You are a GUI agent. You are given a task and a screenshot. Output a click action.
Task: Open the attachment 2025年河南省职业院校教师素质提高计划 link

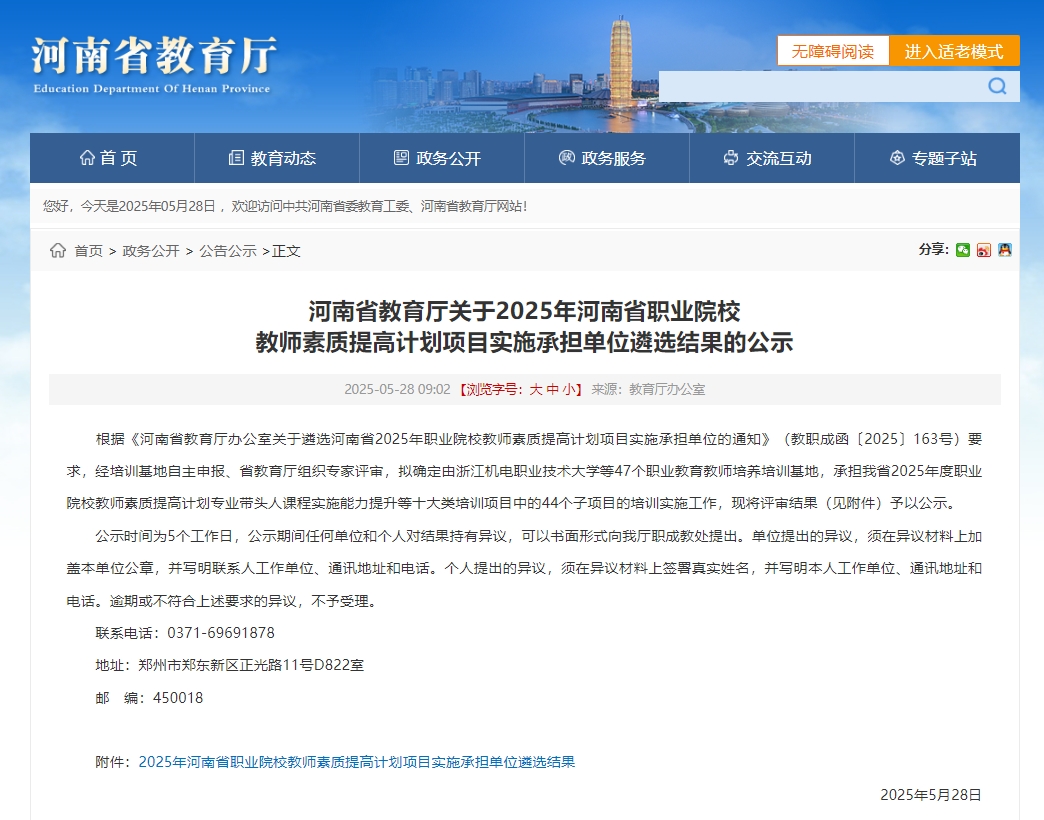[356, 762]
